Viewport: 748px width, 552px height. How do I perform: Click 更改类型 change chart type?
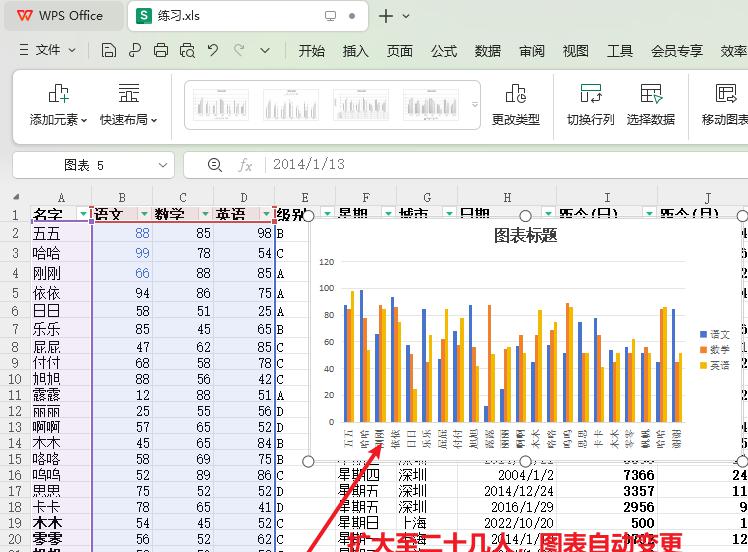click(x=516, y=104)
